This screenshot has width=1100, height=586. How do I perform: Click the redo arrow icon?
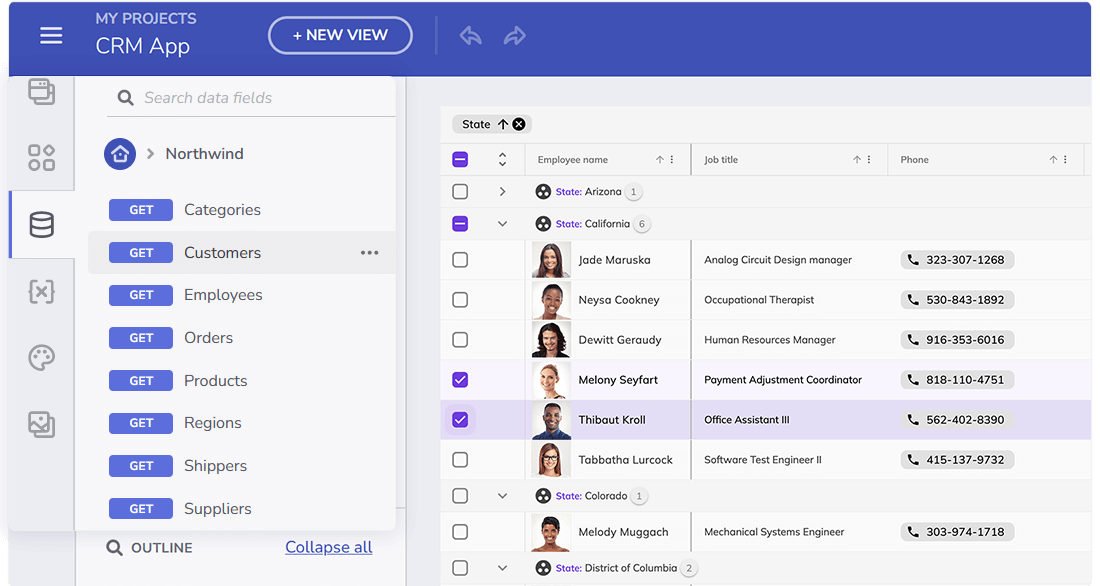coord(515,36)
